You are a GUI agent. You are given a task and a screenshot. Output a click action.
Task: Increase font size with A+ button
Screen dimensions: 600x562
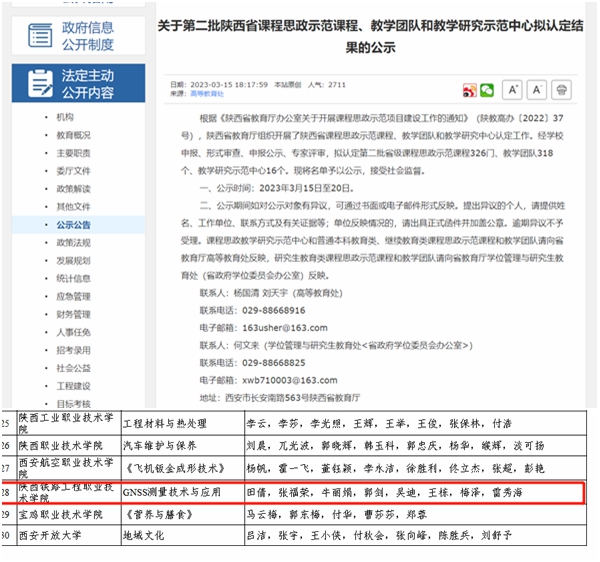(513, 89)
